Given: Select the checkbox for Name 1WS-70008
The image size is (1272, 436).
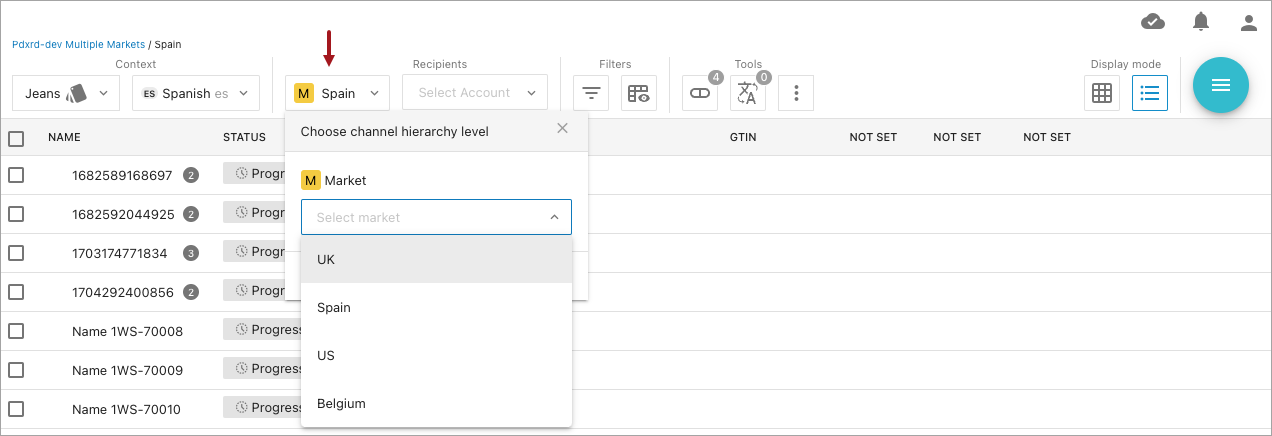Looking at the screenshot, I should pyautogui.click(x=16, y=330).
